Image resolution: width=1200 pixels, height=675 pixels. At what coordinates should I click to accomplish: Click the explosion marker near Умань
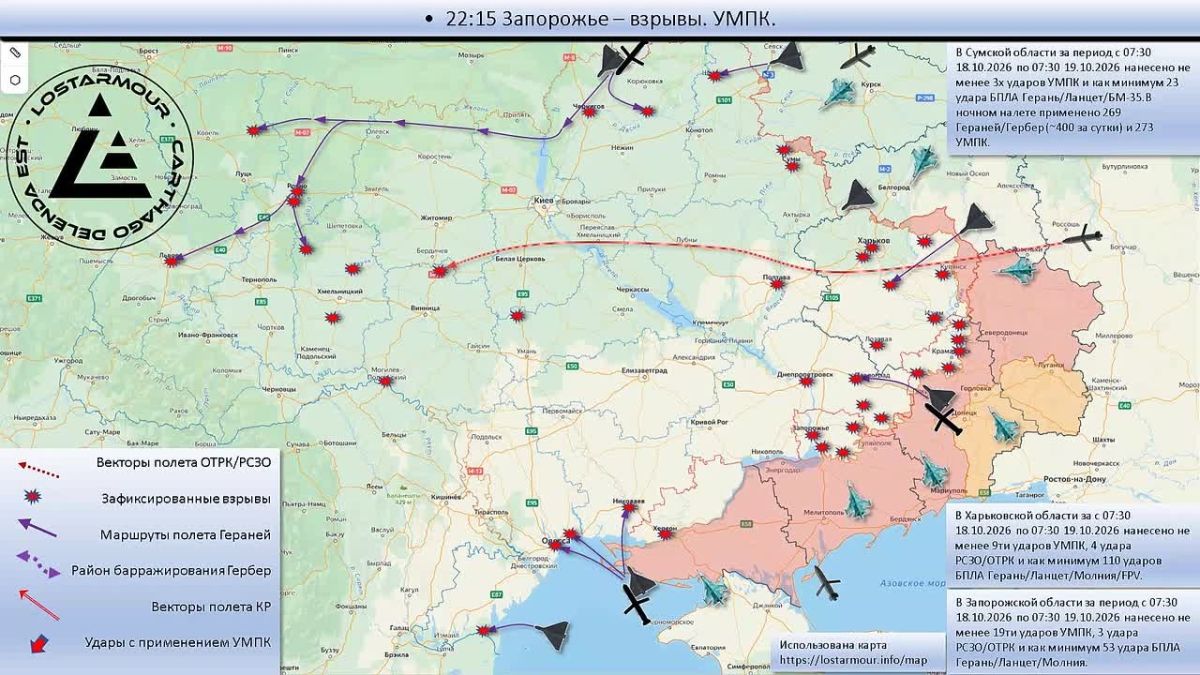tap(518, 316)
